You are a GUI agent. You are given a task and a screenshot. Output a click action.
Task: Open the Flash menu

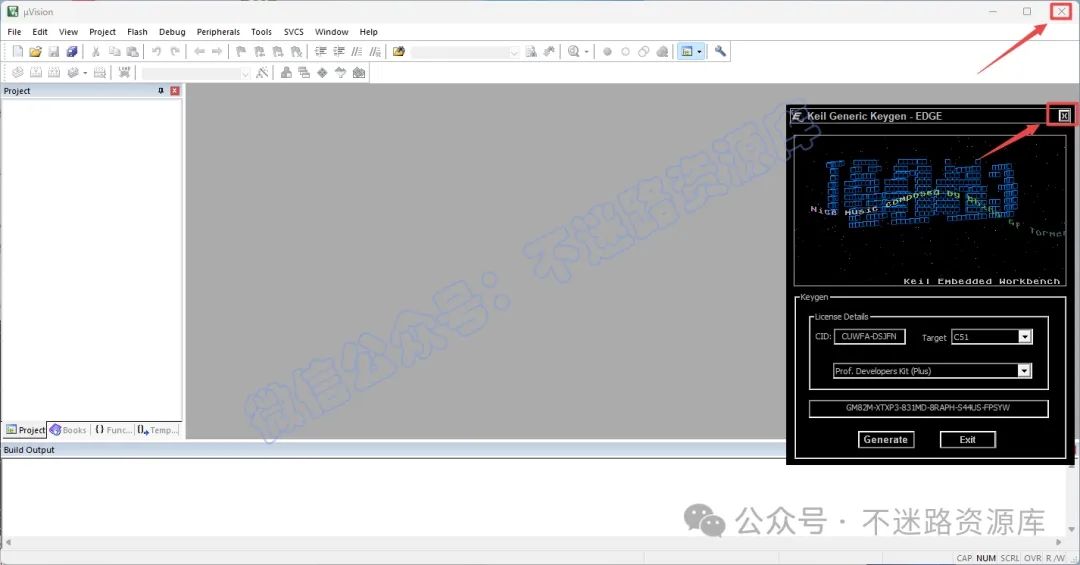tap(137, 32)
